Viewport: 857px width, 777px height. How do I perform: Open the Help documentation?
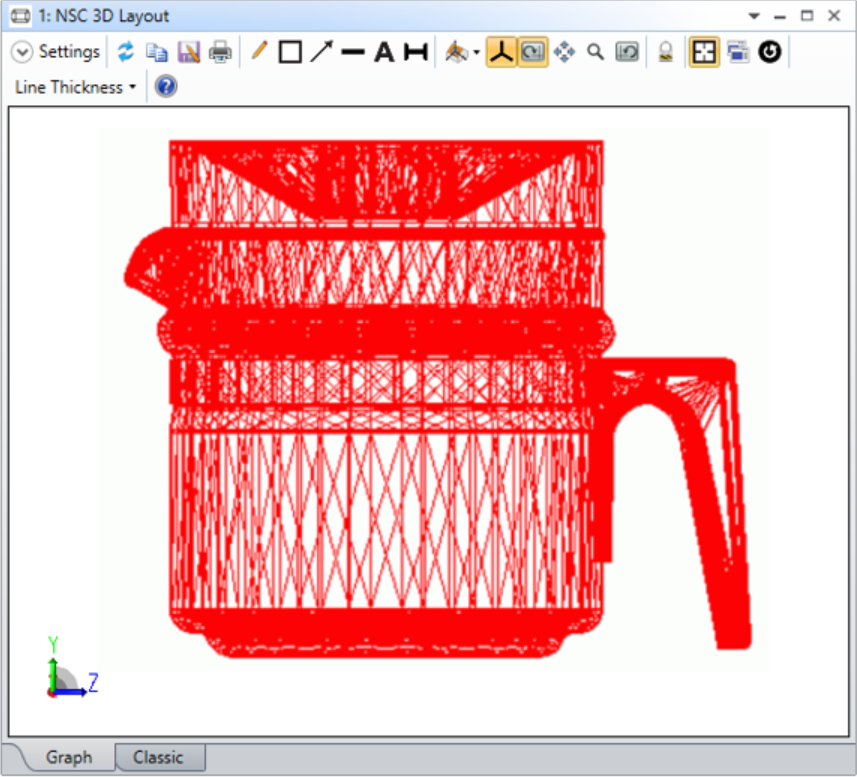click(164, 87)
